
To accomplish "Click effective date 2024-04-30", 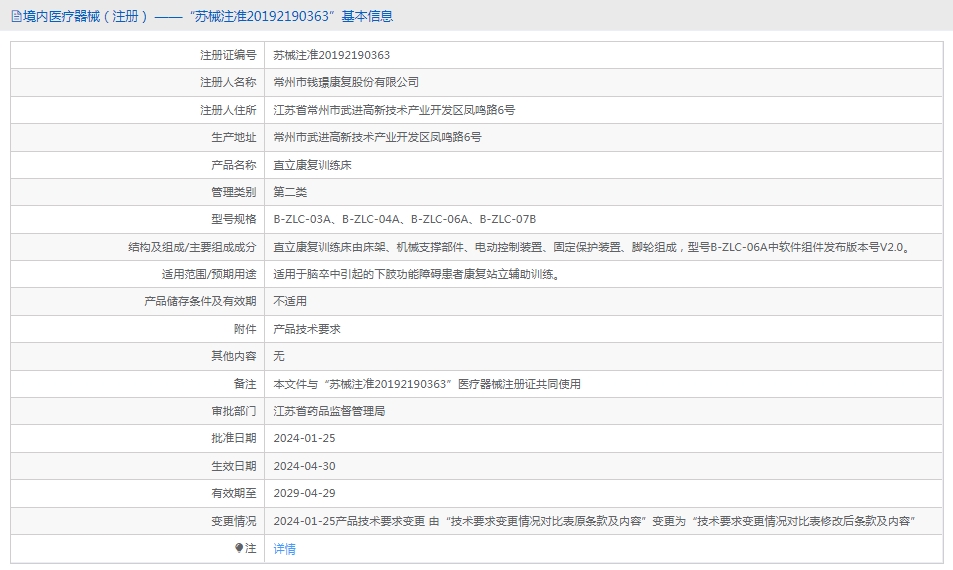I will click(x=304, y=466).
